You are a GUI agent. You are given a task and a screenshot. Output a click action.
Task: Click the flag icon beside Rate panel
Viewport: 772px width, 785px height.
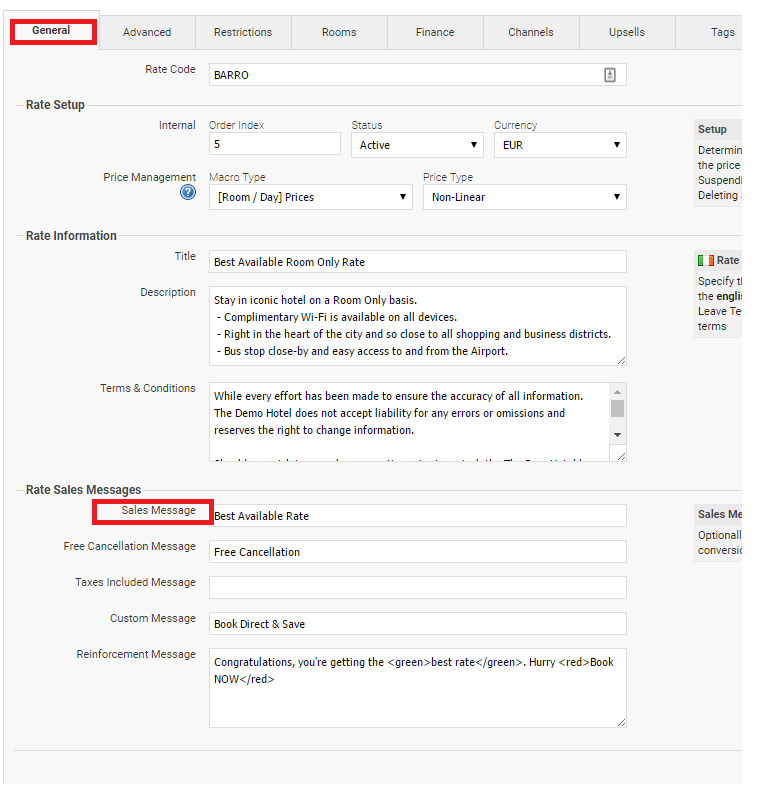pos(705,260)
